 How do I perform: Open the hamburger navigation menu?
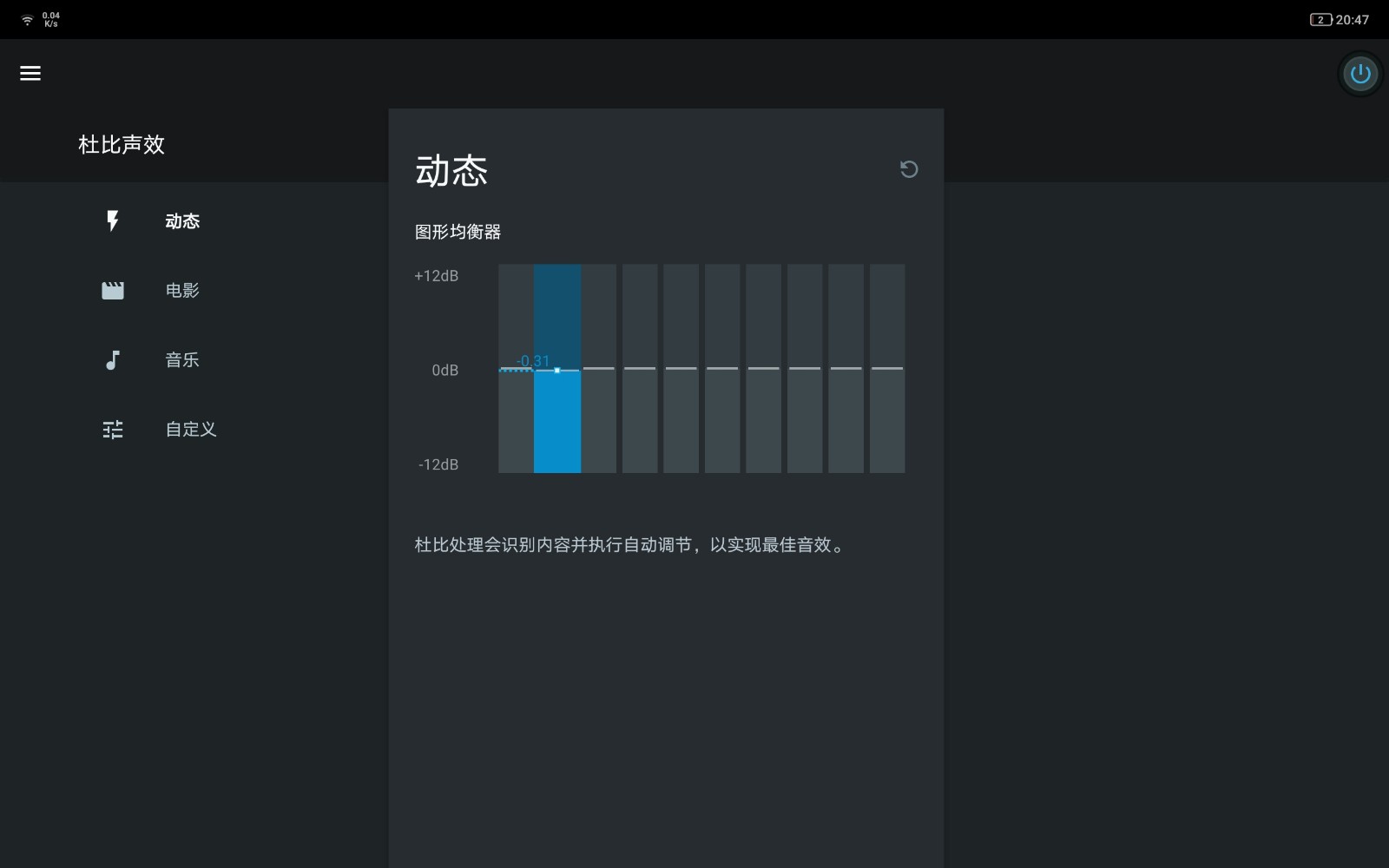[30, 74]
